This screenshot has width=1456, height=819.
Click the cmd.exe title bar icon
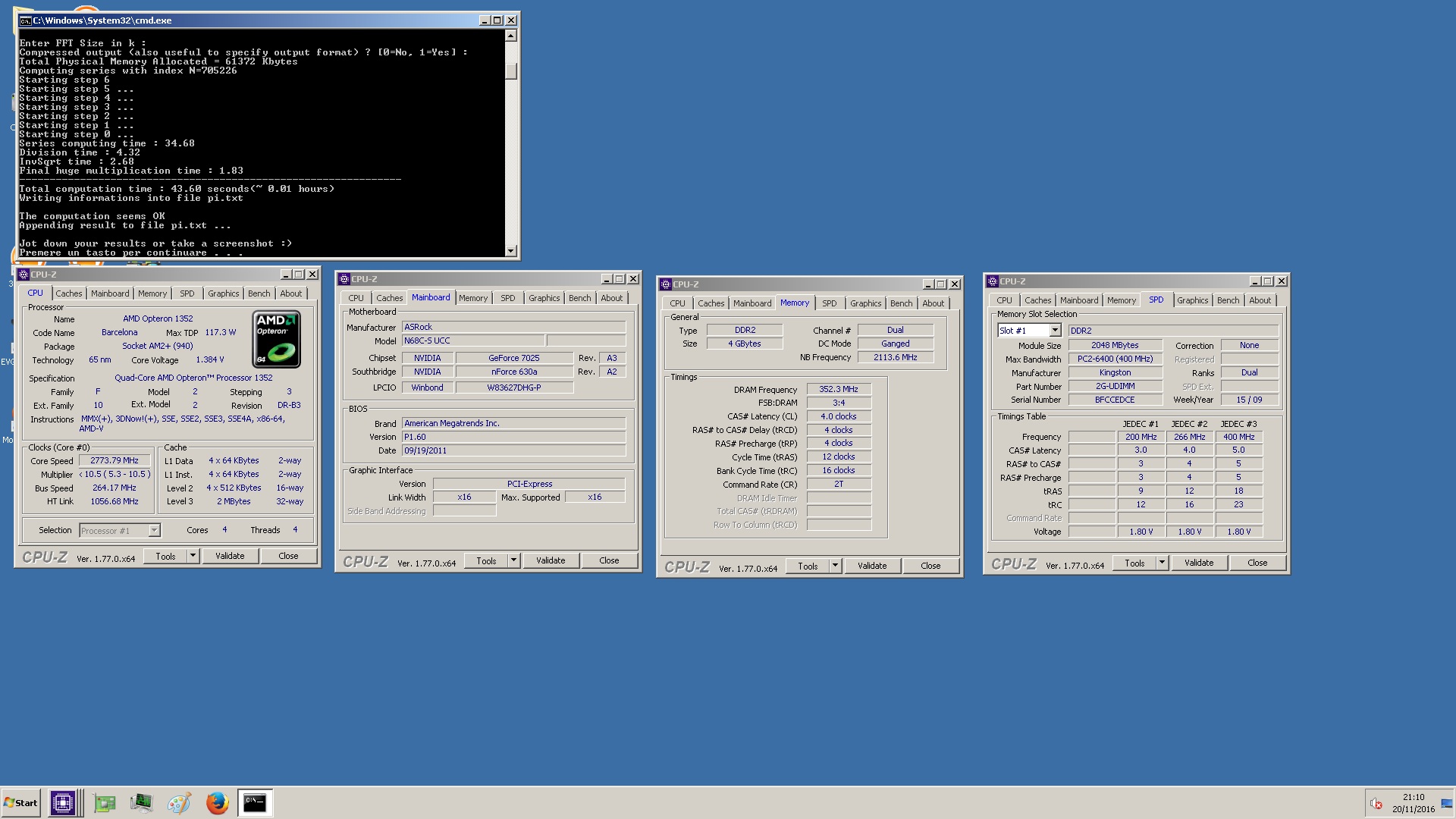click(25, 20)
